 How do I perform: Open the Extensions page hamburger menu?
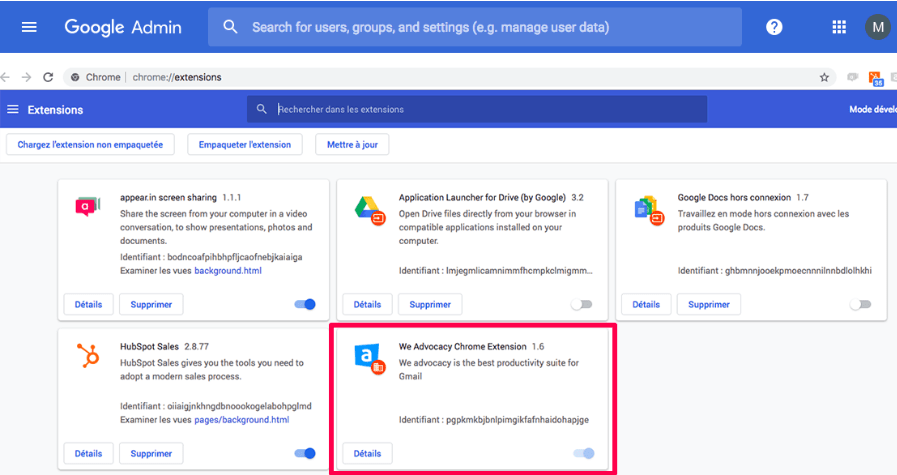pos(13,109)
